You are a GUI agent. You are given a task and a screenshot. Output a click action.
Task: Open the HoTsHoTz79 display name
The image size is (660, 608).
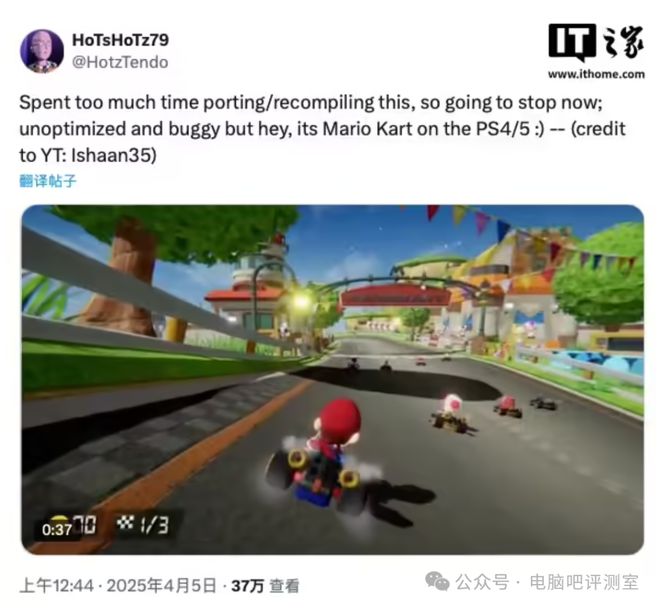120,40
